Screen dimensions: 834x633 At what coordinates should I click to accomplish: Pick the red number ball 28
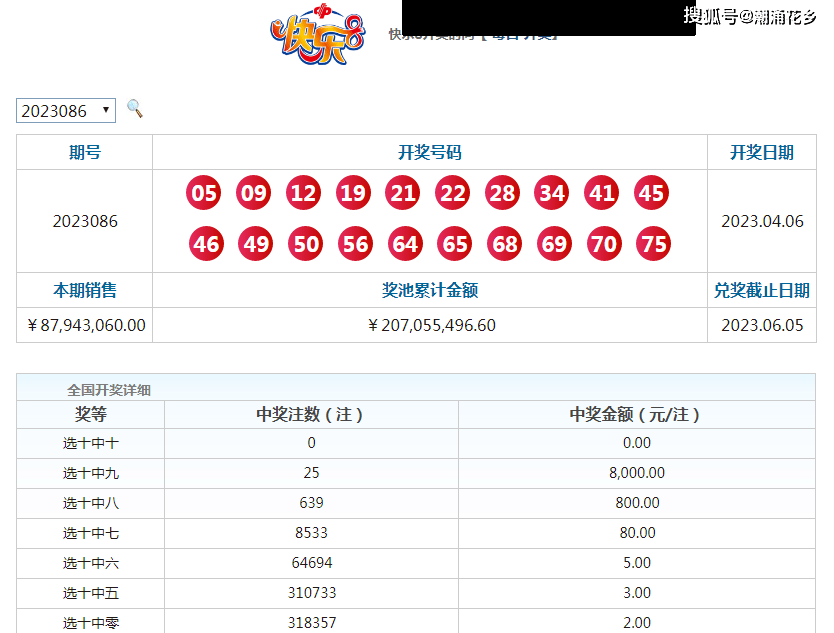[502, 193]
